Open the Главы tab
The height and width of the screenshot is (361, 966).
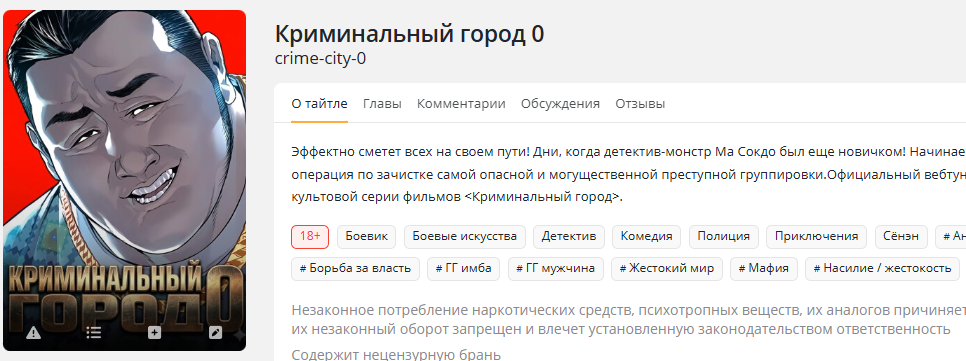click(382, 103)
